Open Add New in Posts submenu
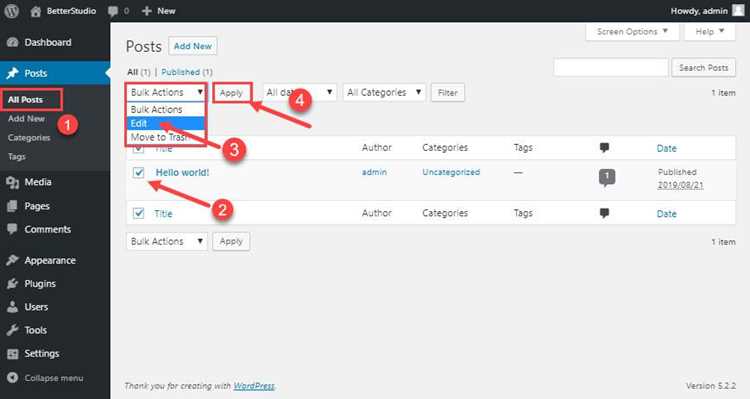 tap(26, 119)
